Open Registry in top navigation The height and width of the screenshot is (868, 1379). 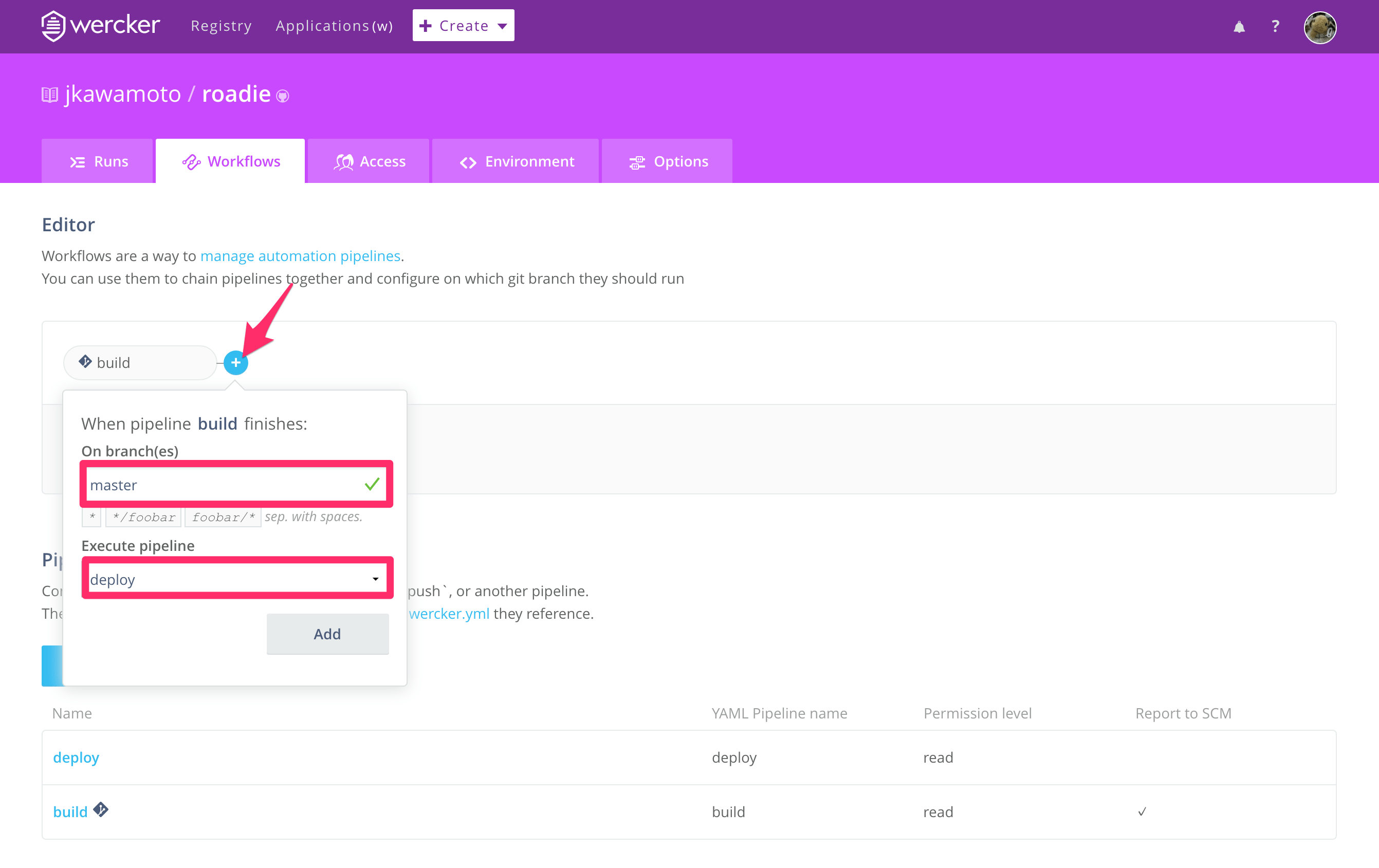221,26
